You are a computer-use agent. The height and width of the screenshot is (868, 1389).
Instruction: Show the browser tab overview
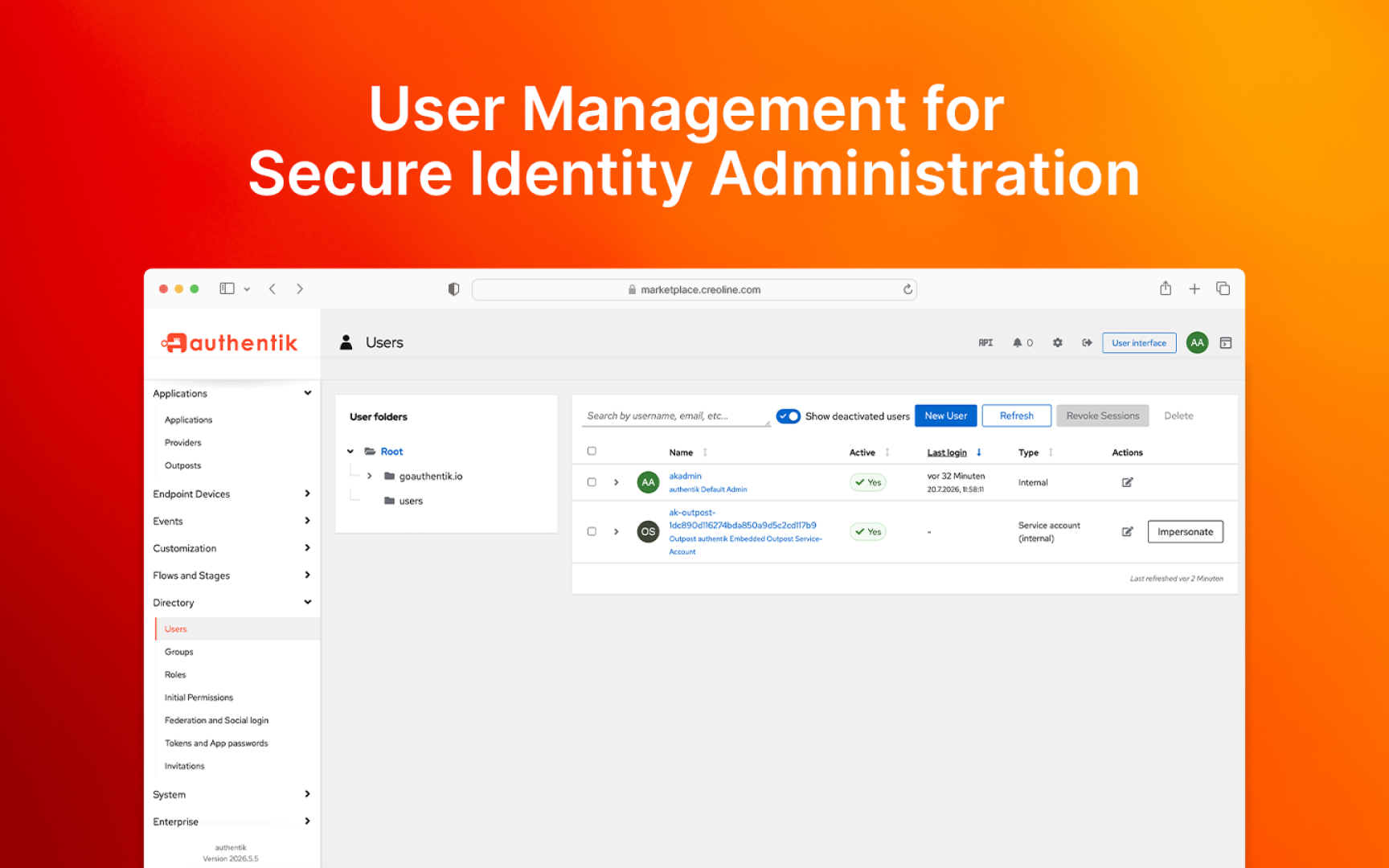coord(1223,289)
